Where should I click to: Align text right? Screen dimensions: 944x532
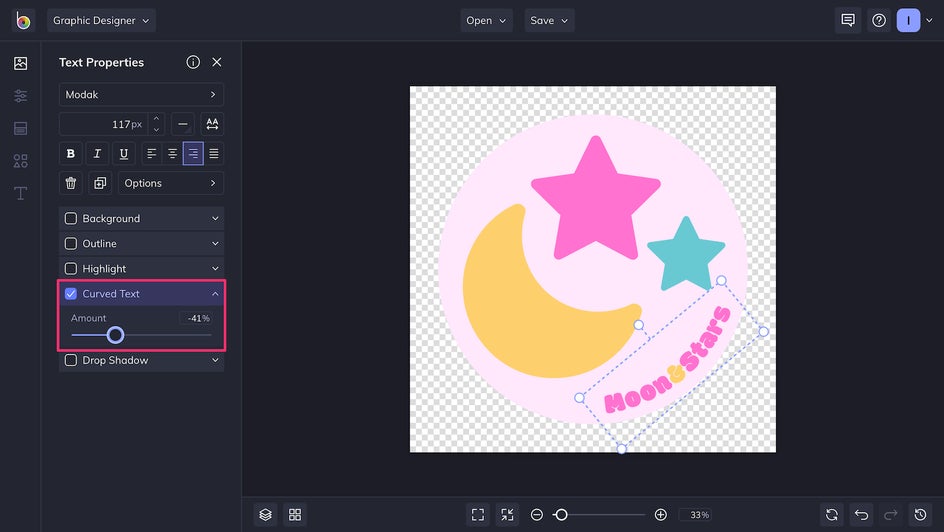[x=193, y=153]
